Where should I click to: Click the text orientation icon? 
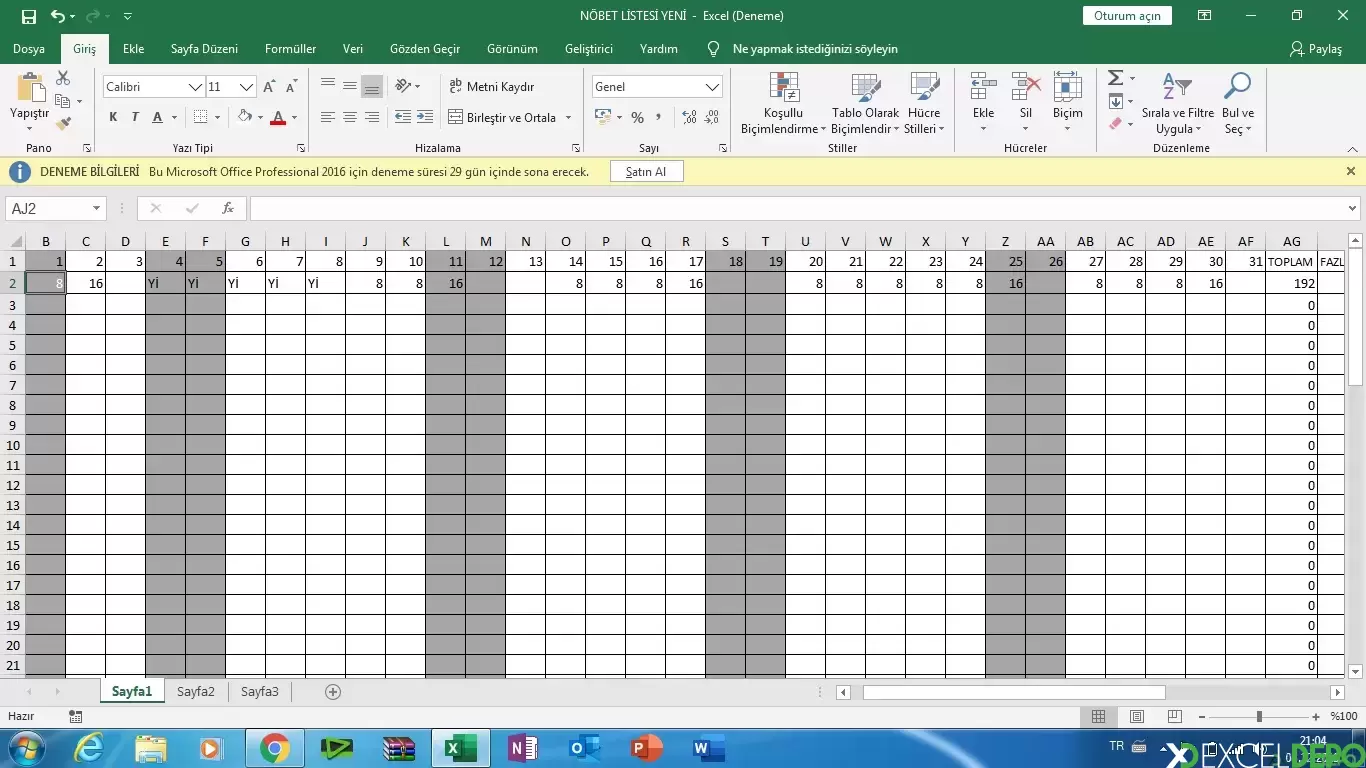pyautogui.click(x=403, y=86)
